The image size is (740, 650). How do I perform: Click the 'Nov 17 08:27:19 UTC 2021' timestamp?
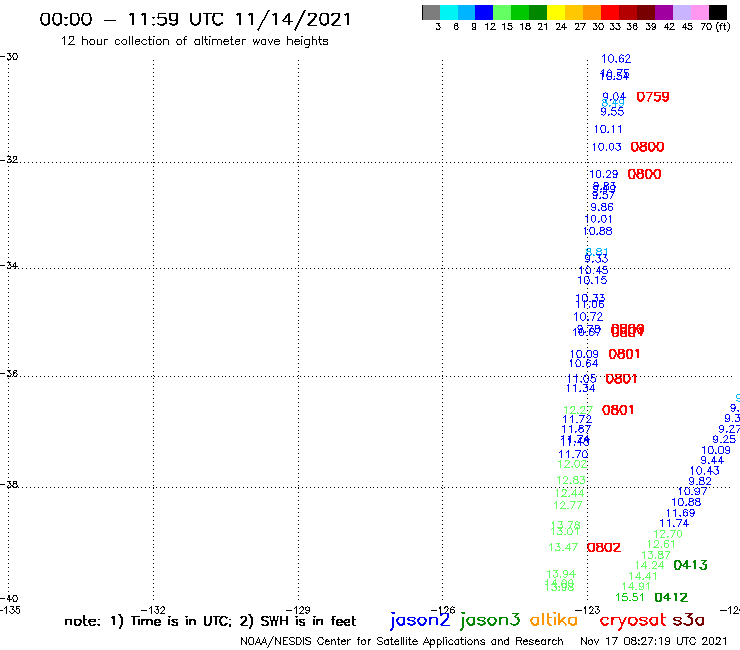pos(654,641)
